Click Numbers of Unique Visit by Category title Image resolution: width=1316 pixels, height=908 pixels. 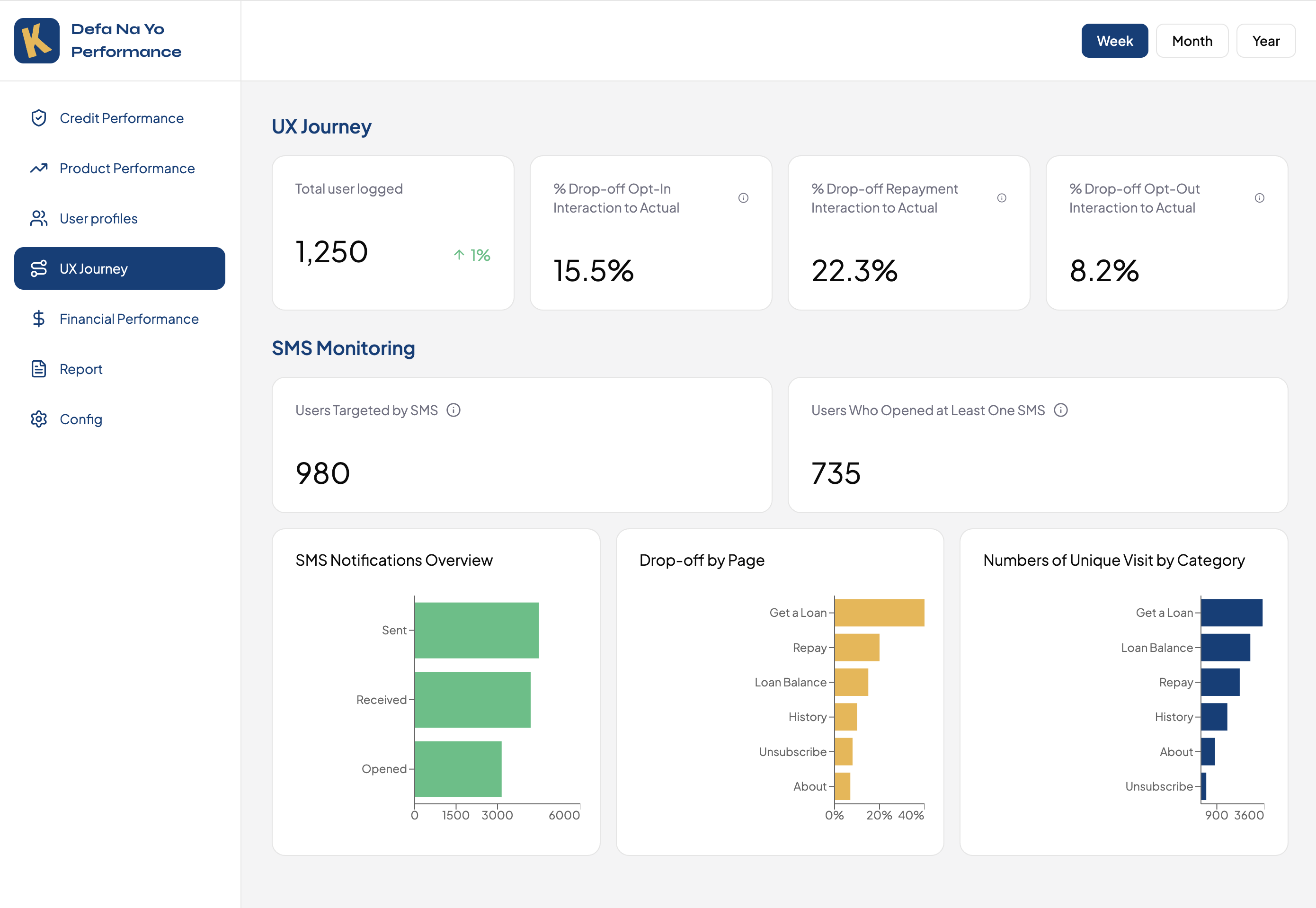tap(1114, 561)
